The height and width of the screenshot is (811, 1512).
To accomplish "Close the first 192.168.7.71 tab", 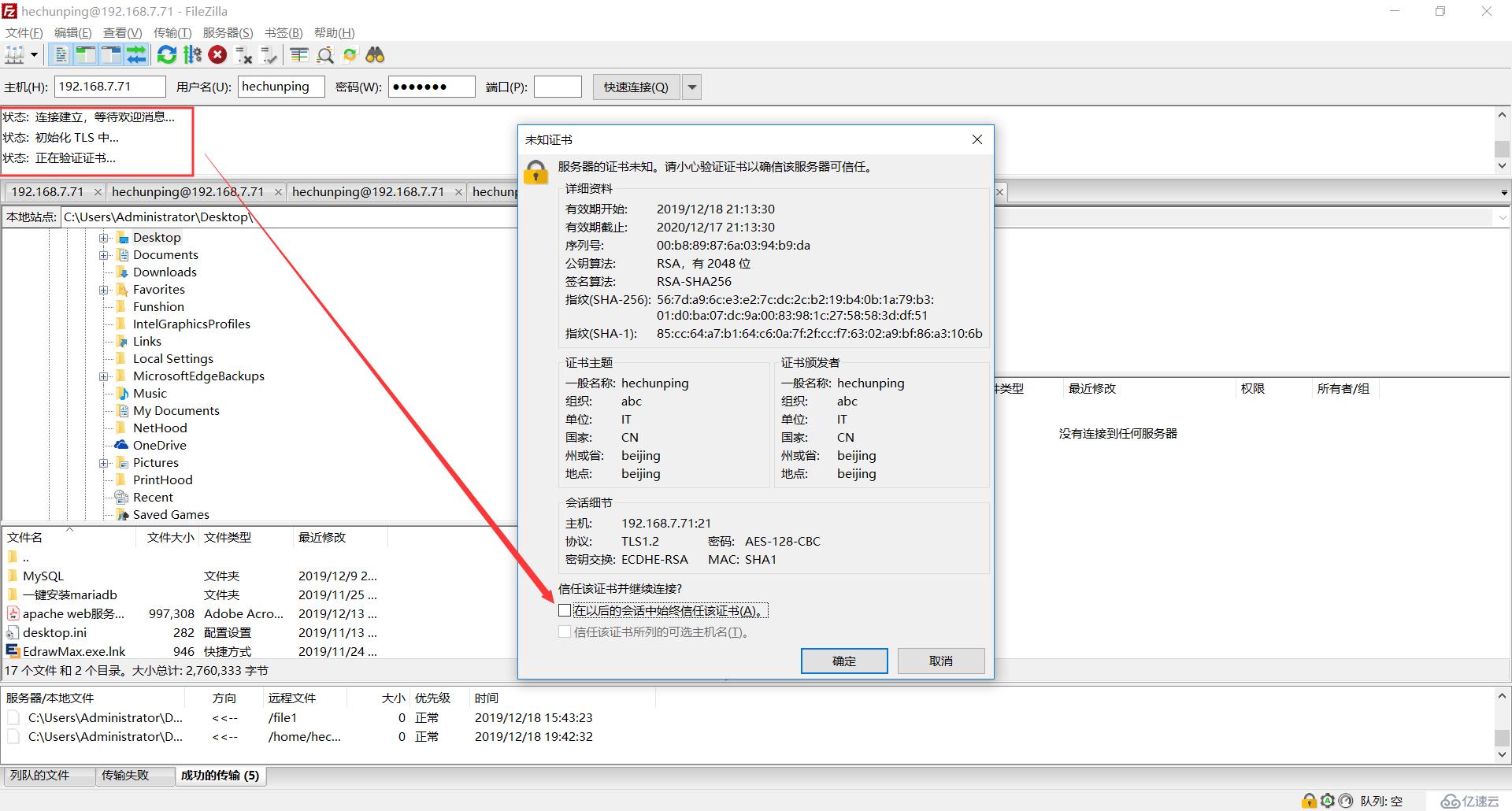I will click(98, 192).
